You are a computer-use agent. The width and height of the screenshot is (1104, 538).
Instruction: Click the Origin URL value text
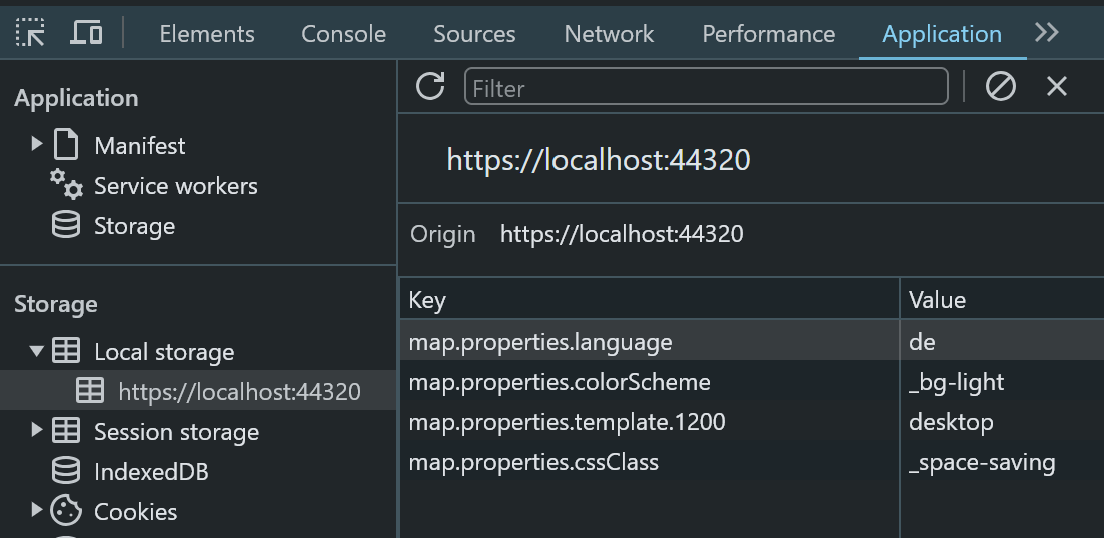(621, 234)
